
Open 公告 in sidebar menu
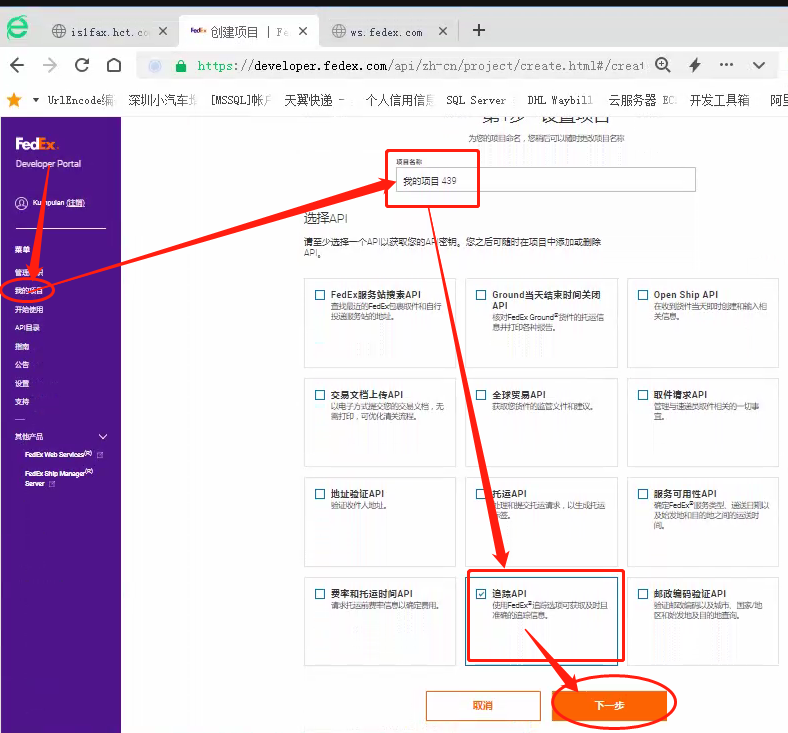point(22,364)
